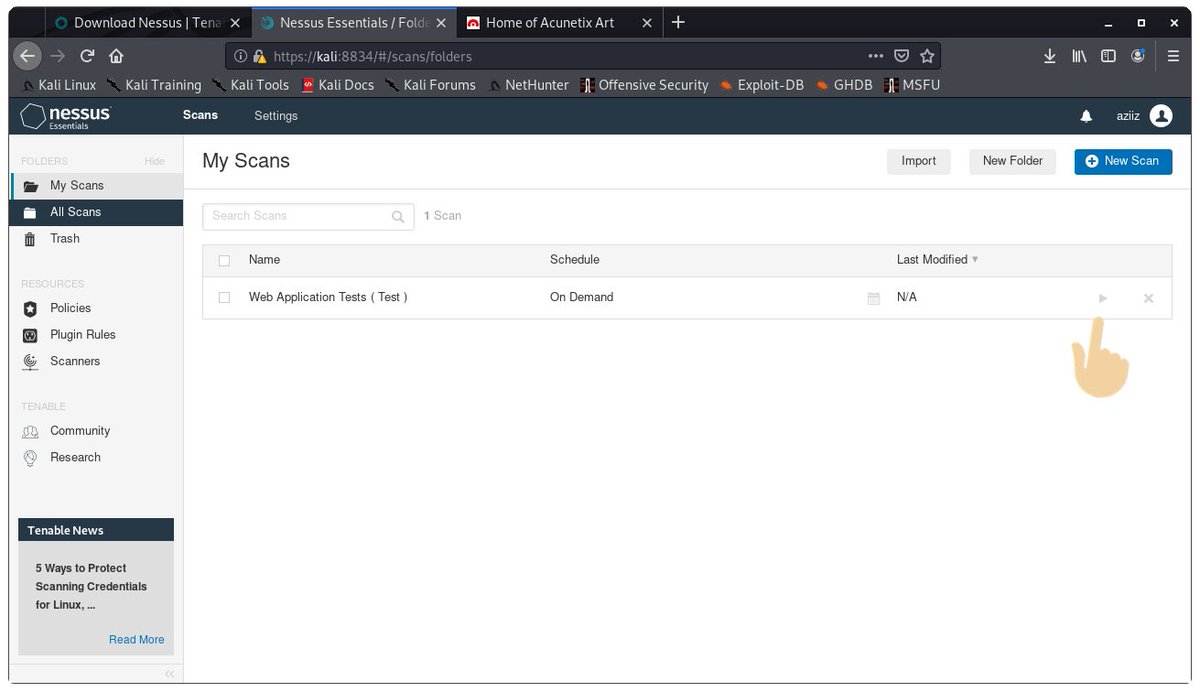
Task: Open the NetHunter bookmark
Action: click(529, 86)
